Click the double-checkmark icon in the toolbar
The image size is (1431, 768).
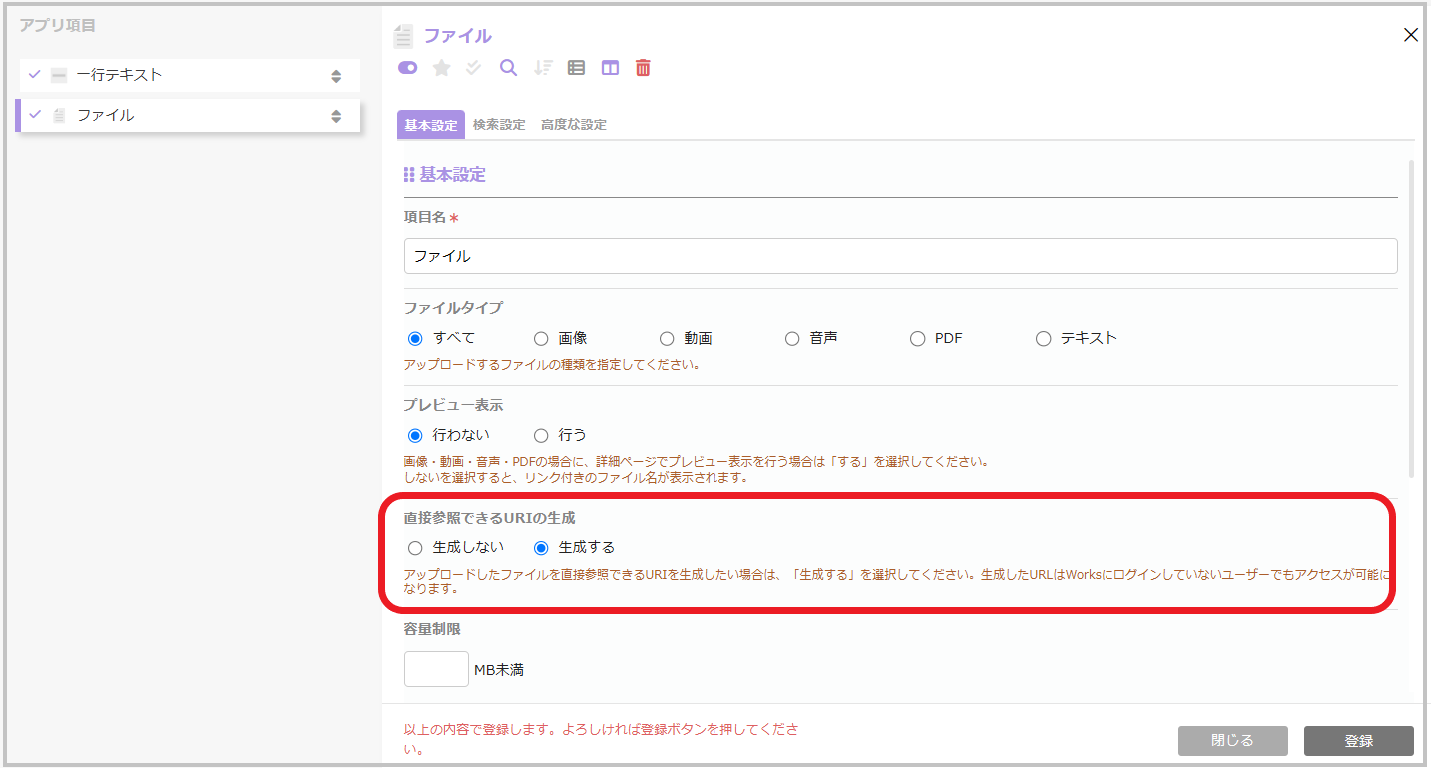474,68
